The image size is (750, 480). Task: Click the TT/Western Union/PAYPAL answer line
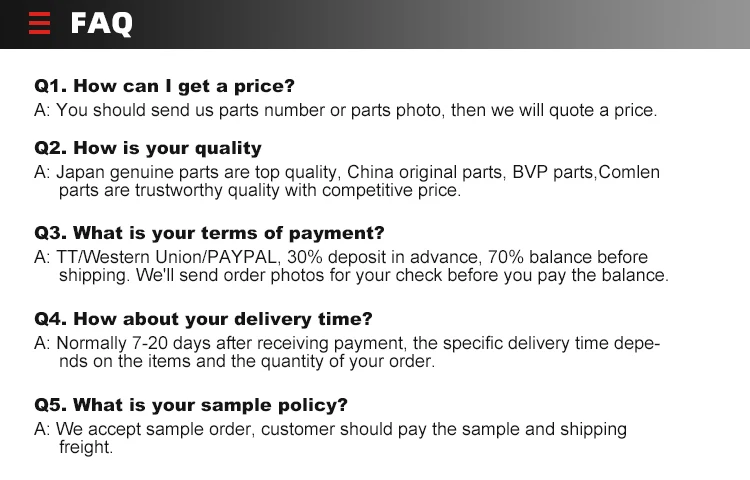pyautogui.click(x=341, y=257)
